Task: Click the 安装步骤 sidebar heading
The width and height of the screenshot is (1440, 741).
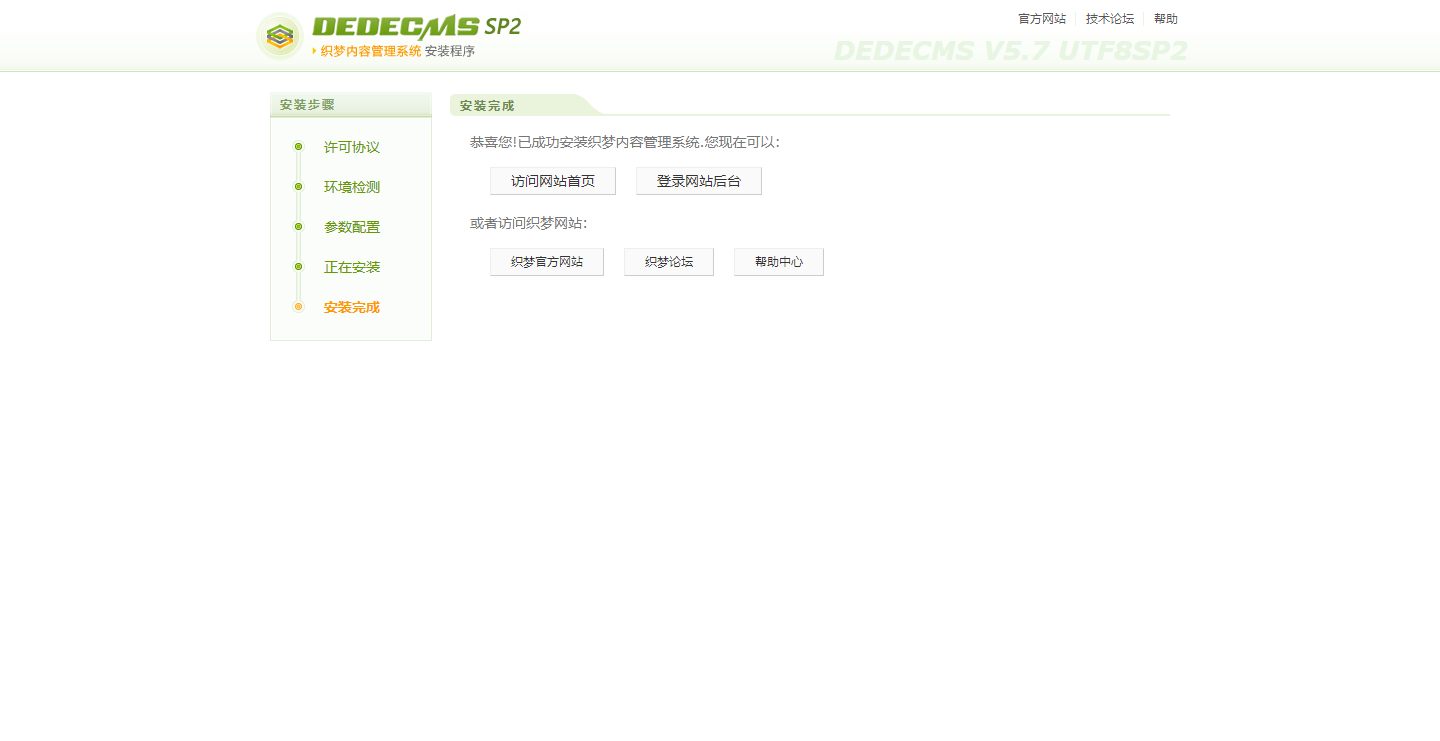Action: (307, 105)
